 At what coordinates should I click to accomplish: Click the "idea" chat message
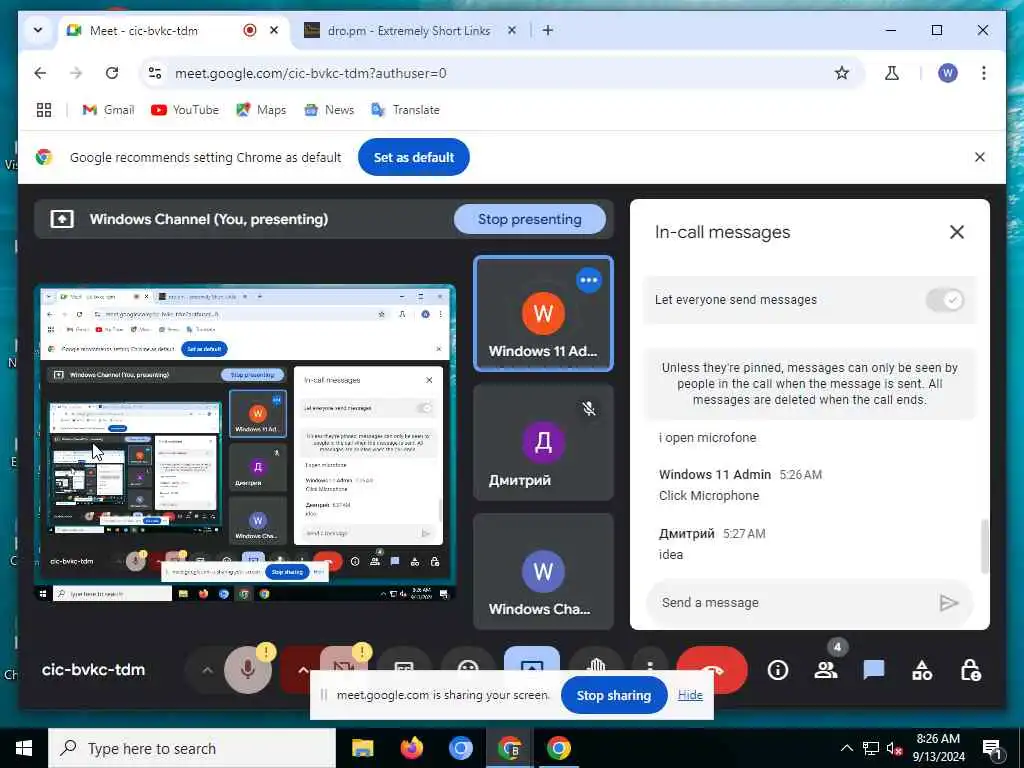pos(671,554)
